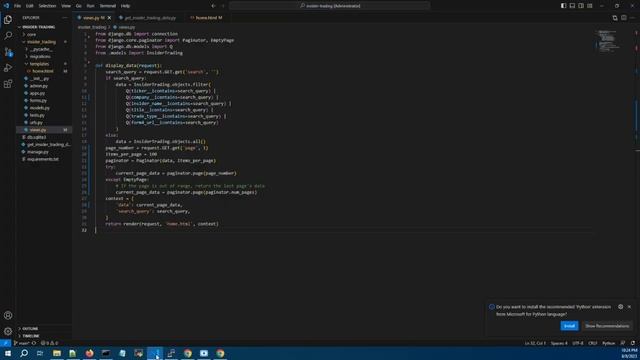The height and width of the screenshot is (360, 640).
Task: Open the View menu
Action: click(66, 6)
